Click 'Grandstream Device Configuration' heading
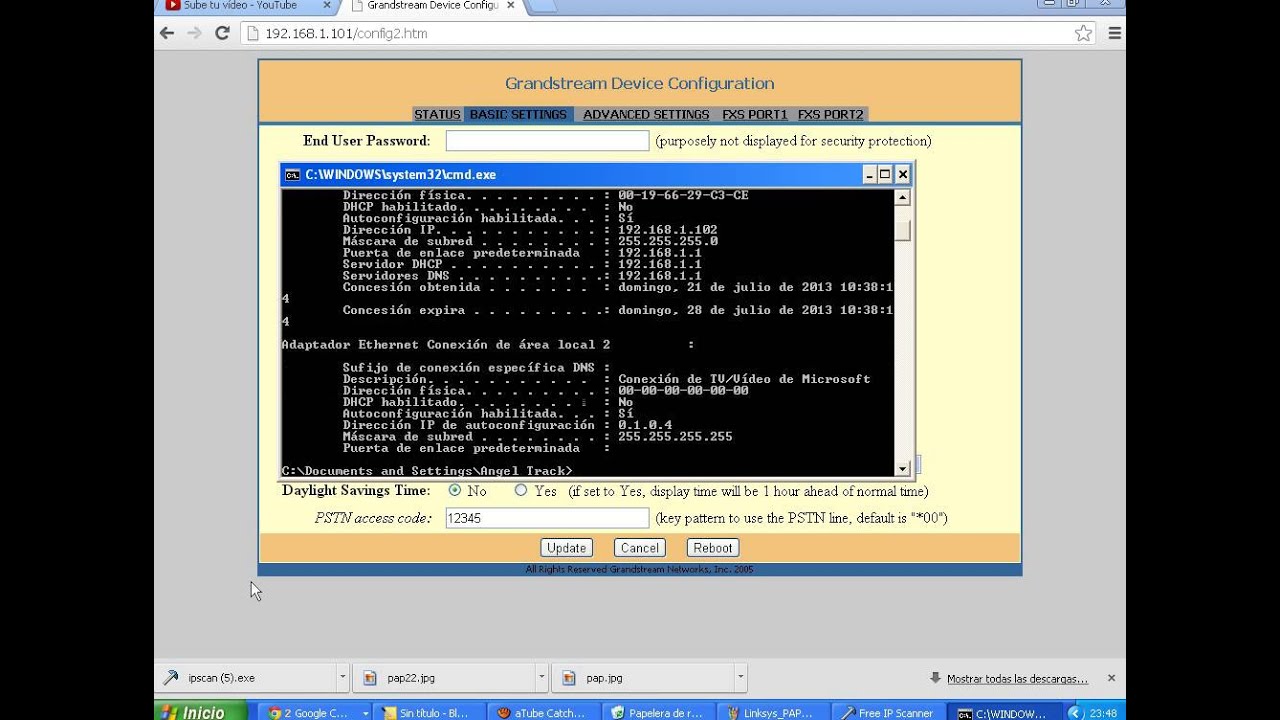1280x720 pixels. coord(639,83)
